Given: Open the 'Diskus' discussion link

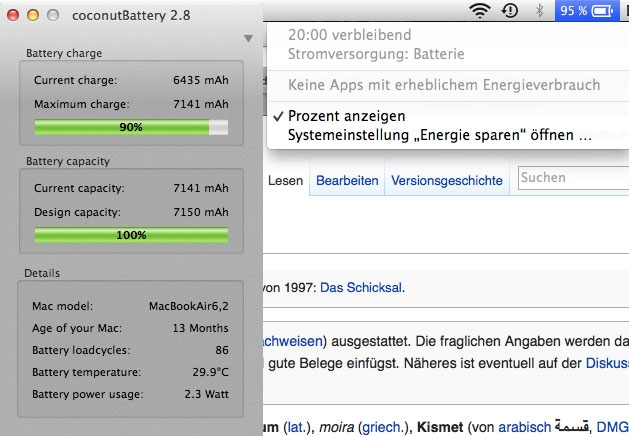Looking at the screenshot, I should point(607,363).
